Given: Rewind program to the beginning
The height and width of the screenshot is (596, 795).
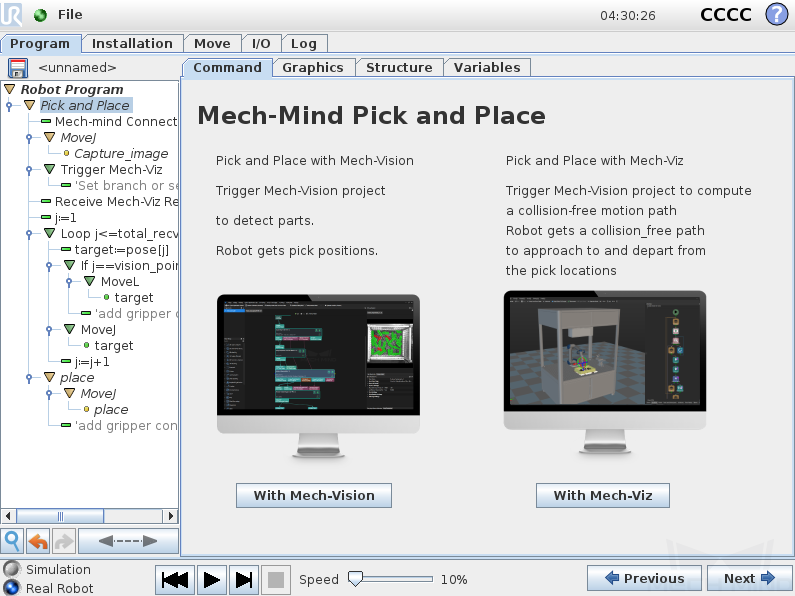Looking at the screenshot, I should click(x=174, y=579).
